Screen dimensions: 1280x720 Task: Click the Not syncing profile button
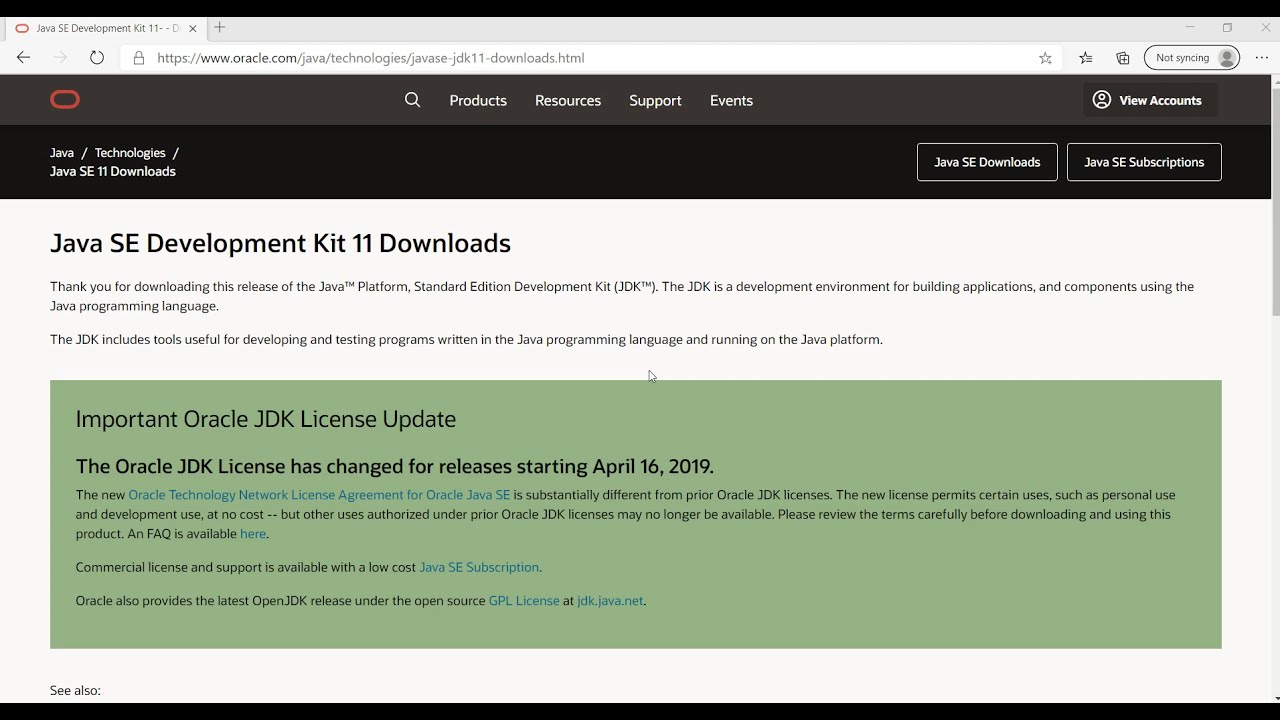click(1192, 58)
